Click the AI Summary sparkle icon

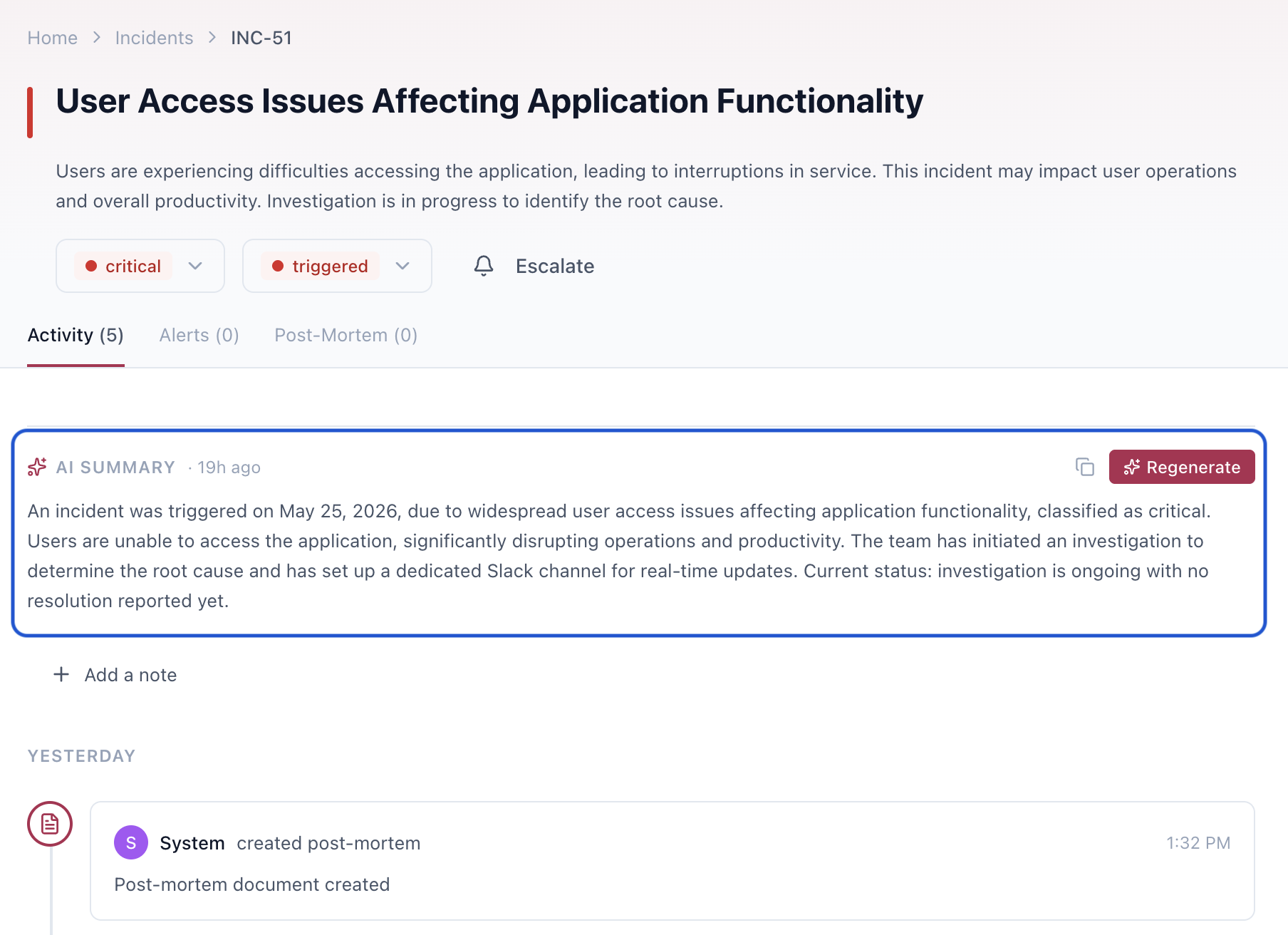point(37,467)
